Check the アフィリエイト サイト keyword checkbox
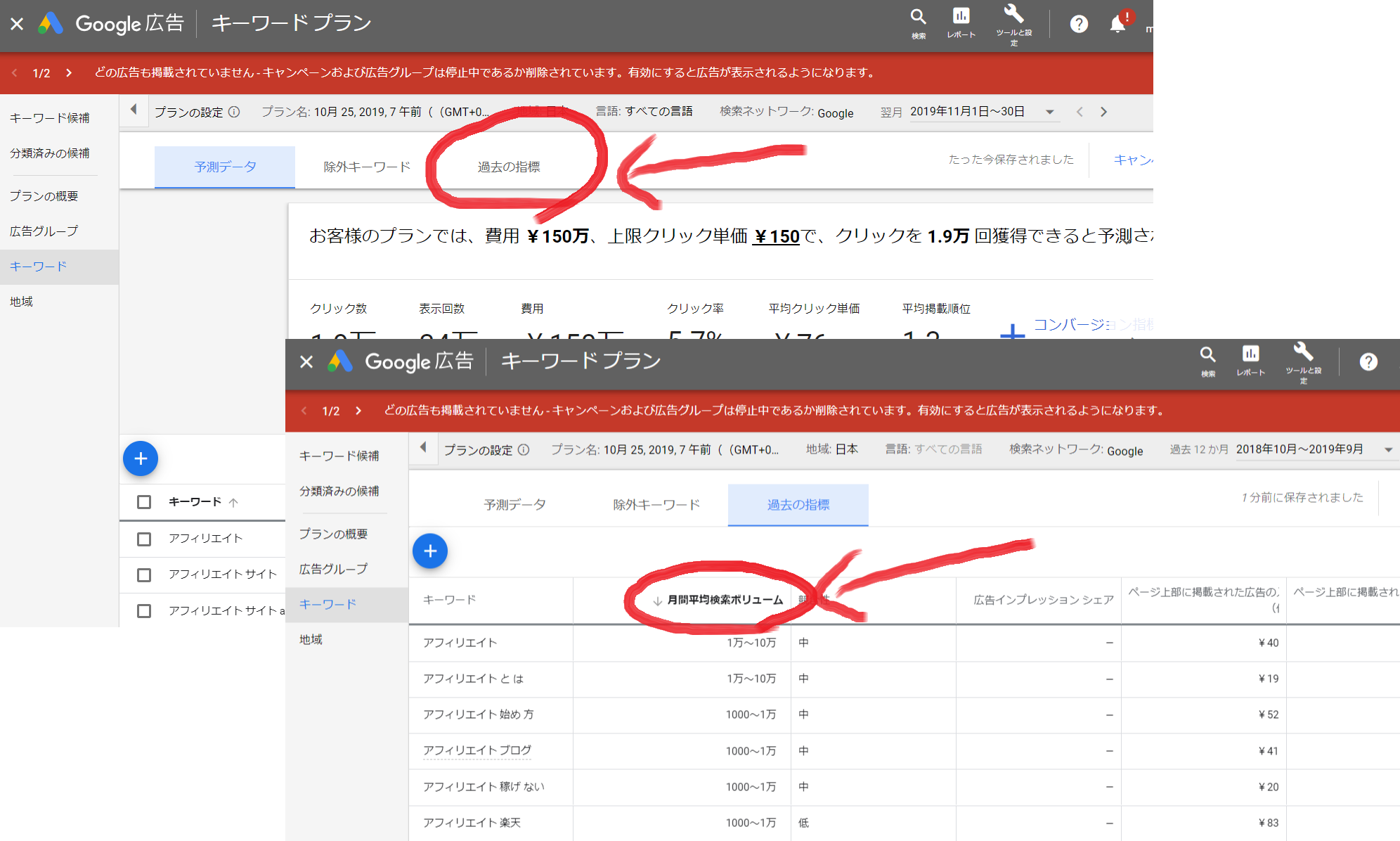Viewport: 1400px width, 841px height. tap(144, 575)
